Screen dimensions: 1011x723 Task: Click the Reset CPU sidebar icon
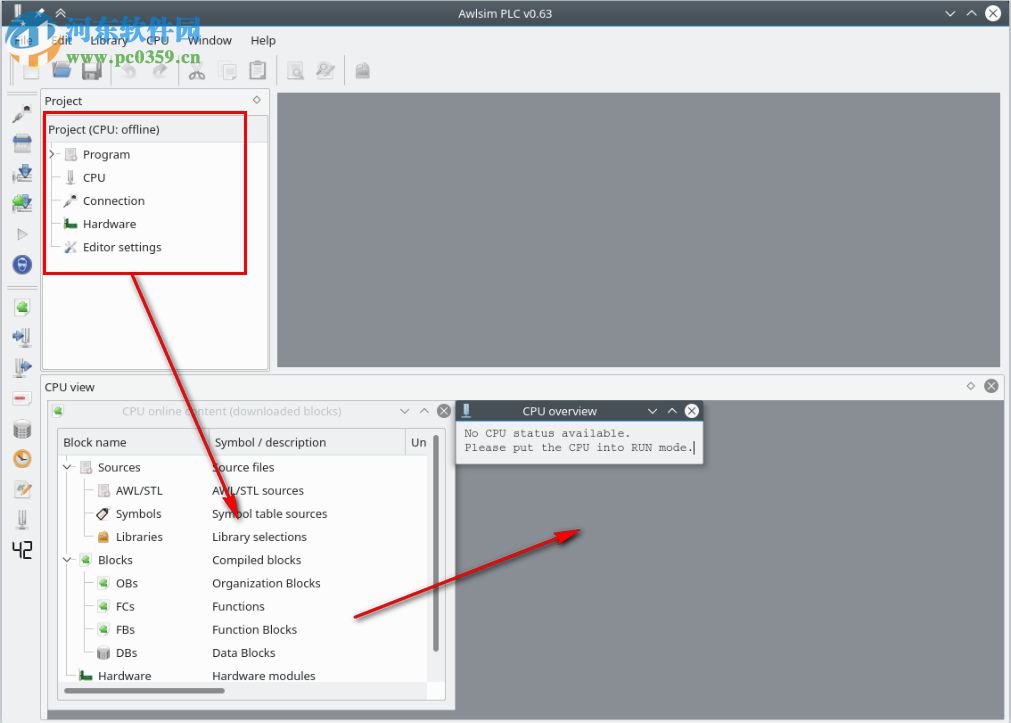tap(22, 143)
